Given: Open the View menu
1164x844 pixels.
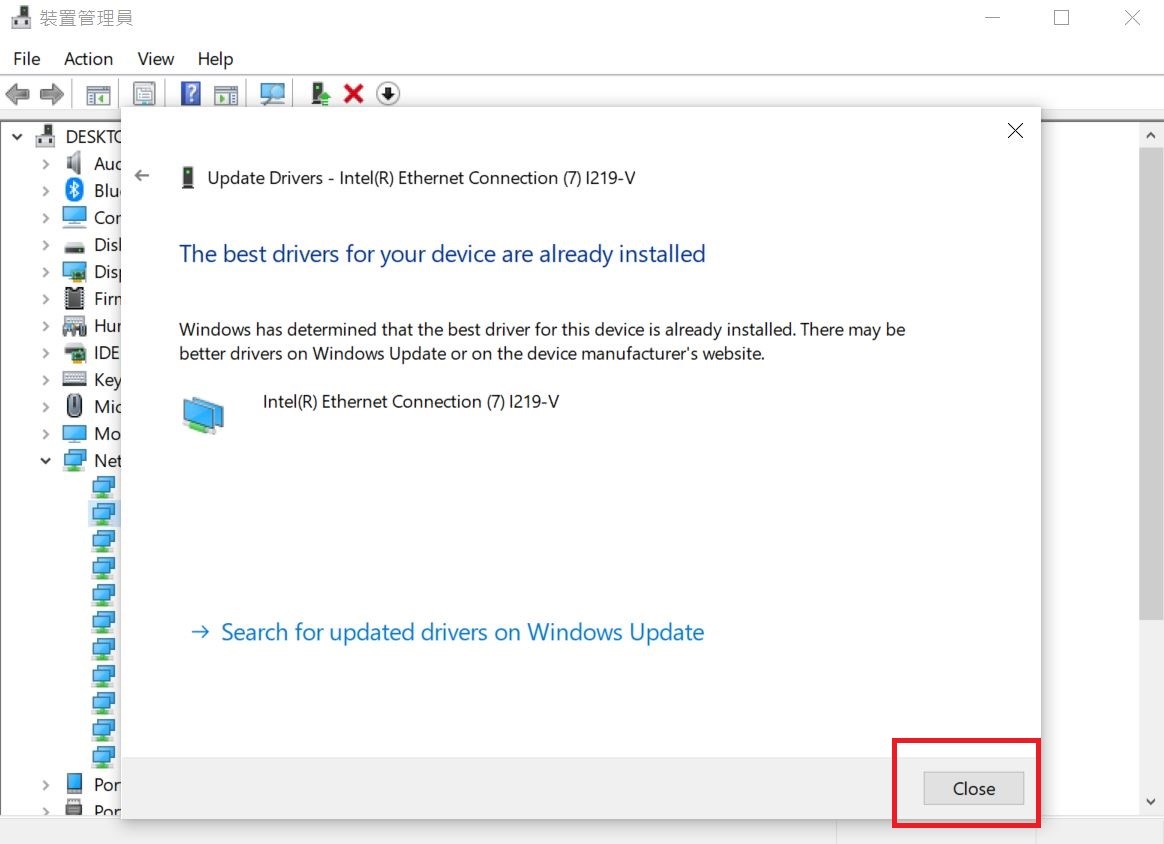Looking at the screenshot, I should pos(155,59).
